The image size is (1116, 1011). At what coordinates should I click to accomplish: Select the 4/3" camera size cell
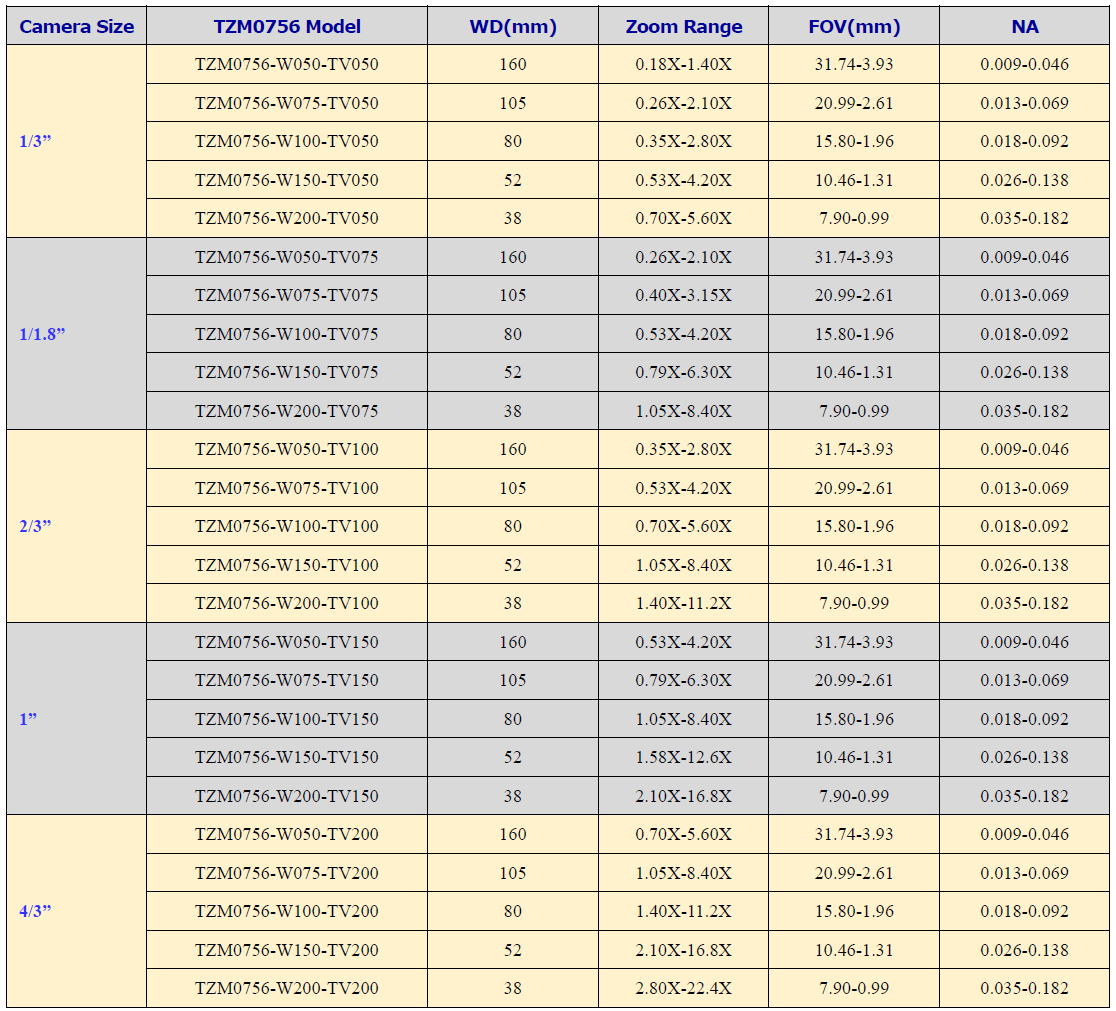click(x=76, y=911)
